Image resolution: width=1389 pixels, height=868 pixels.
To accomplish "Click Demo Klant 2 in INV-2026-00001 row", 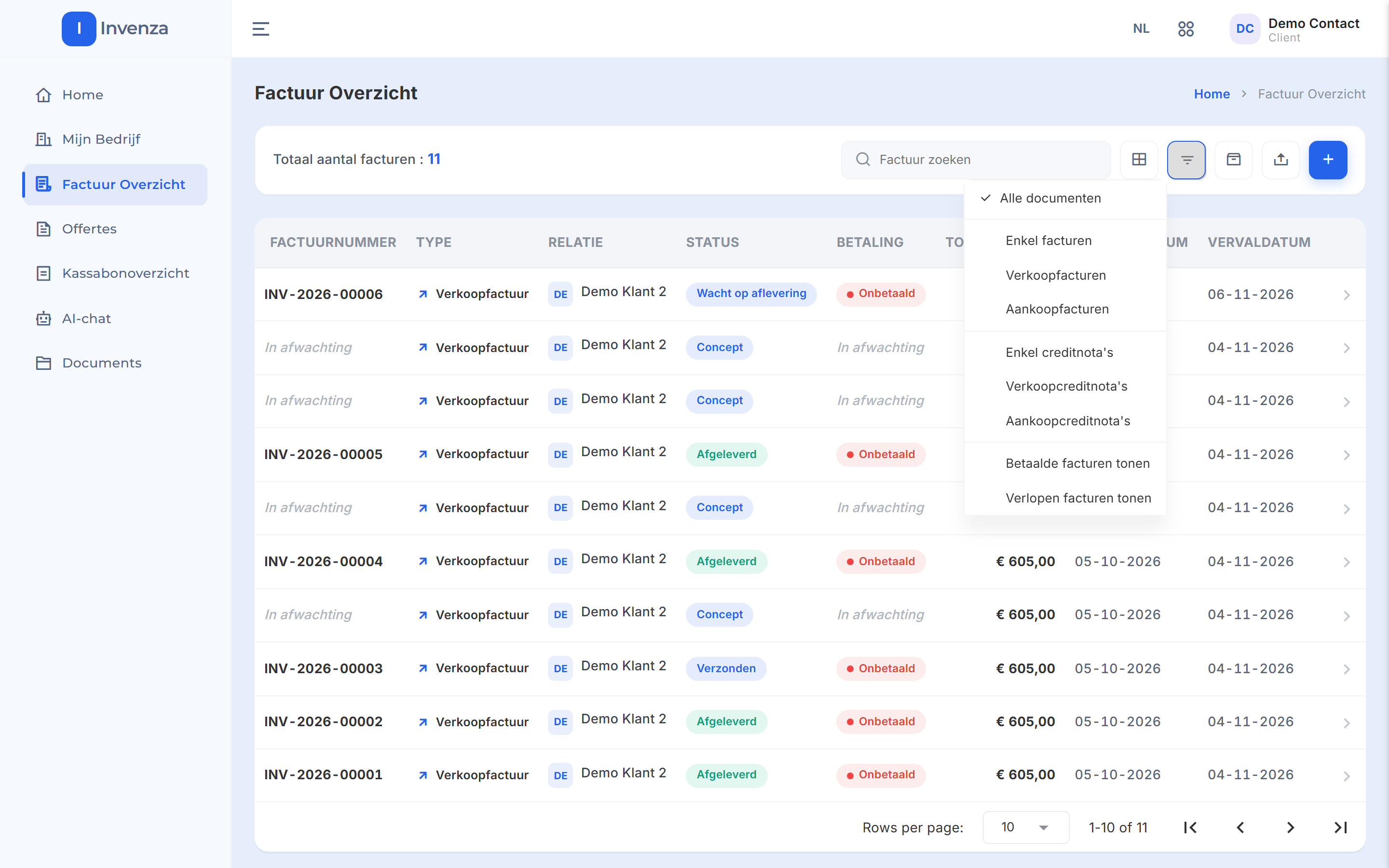I will (x=623, y=773).
